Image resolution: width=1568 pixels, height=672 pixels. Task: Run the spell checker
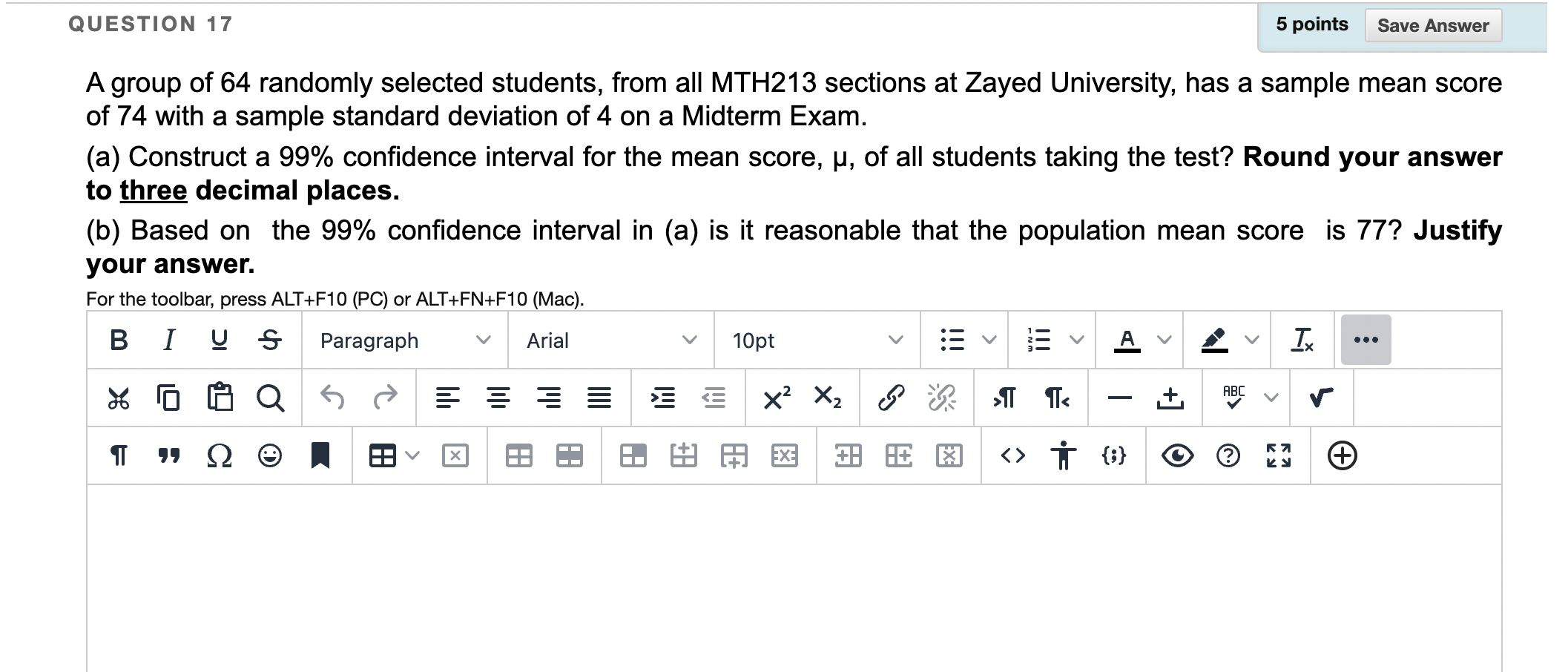coord(1228,398)
